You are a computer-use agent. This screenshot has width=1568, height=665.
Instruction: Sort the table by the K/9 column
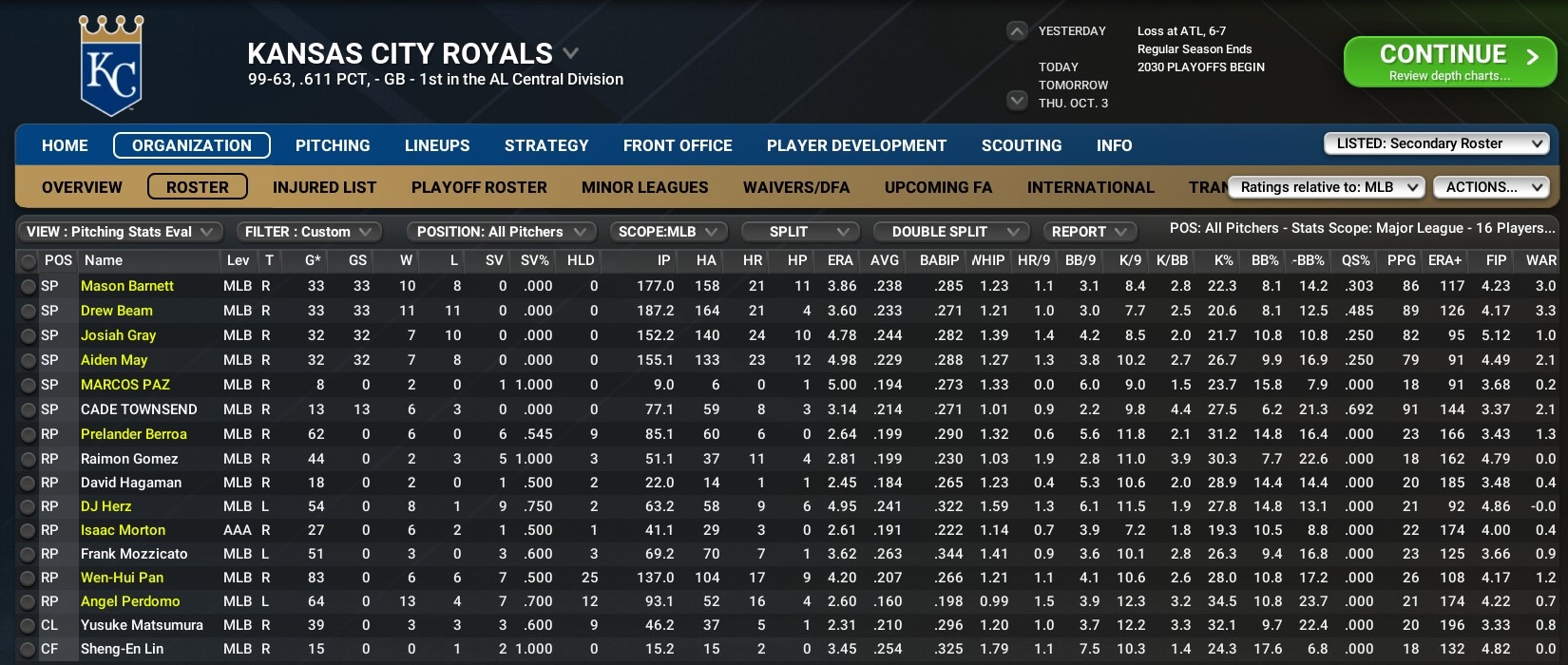pos(1130,260)
